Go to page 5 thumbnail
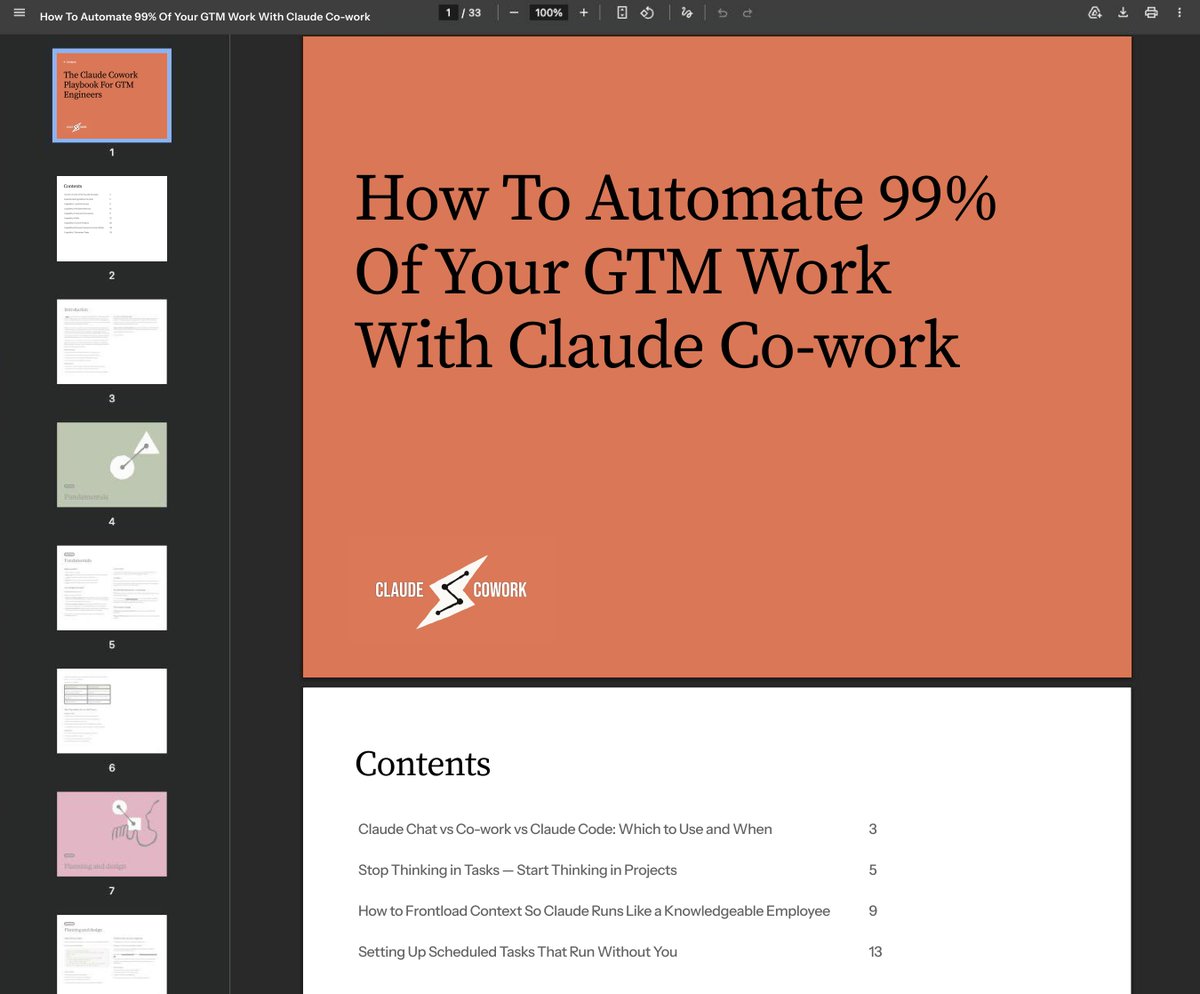The image size is (1200, 994). 112,587
